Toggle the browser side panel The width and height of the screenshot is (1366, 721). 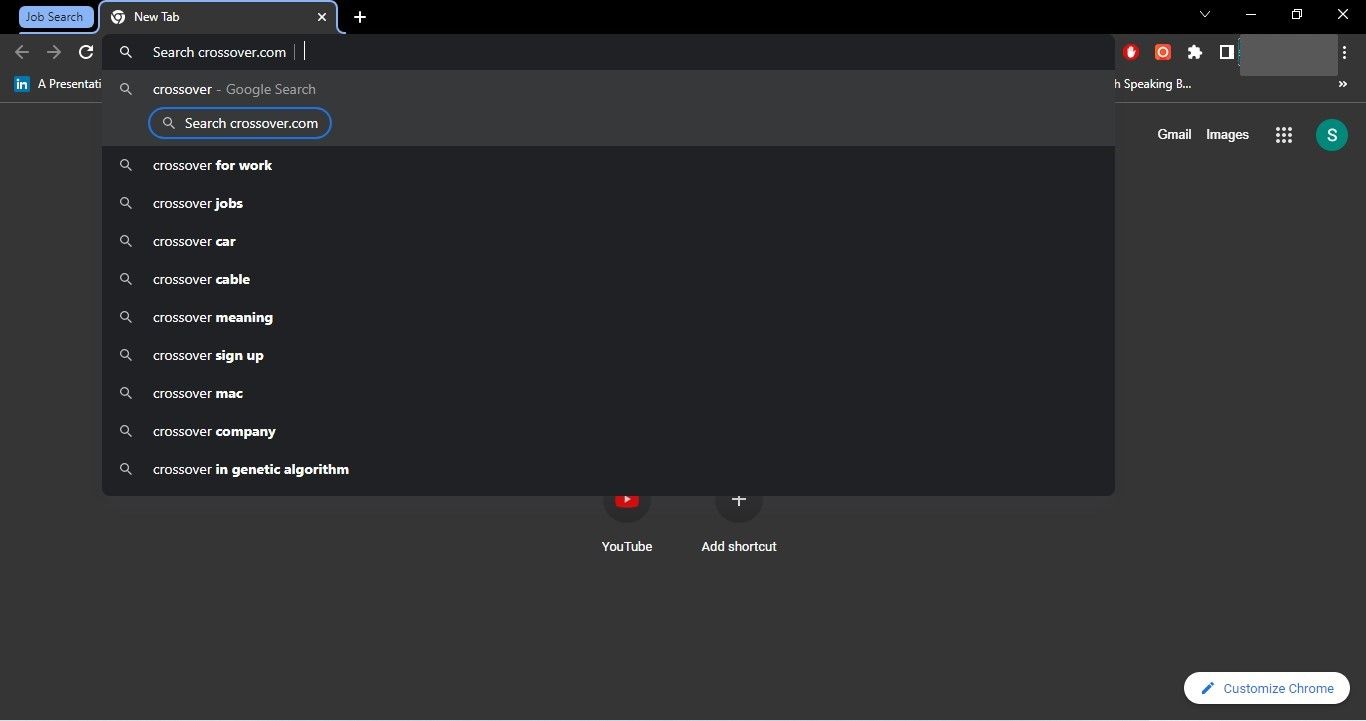(1226, 52)
